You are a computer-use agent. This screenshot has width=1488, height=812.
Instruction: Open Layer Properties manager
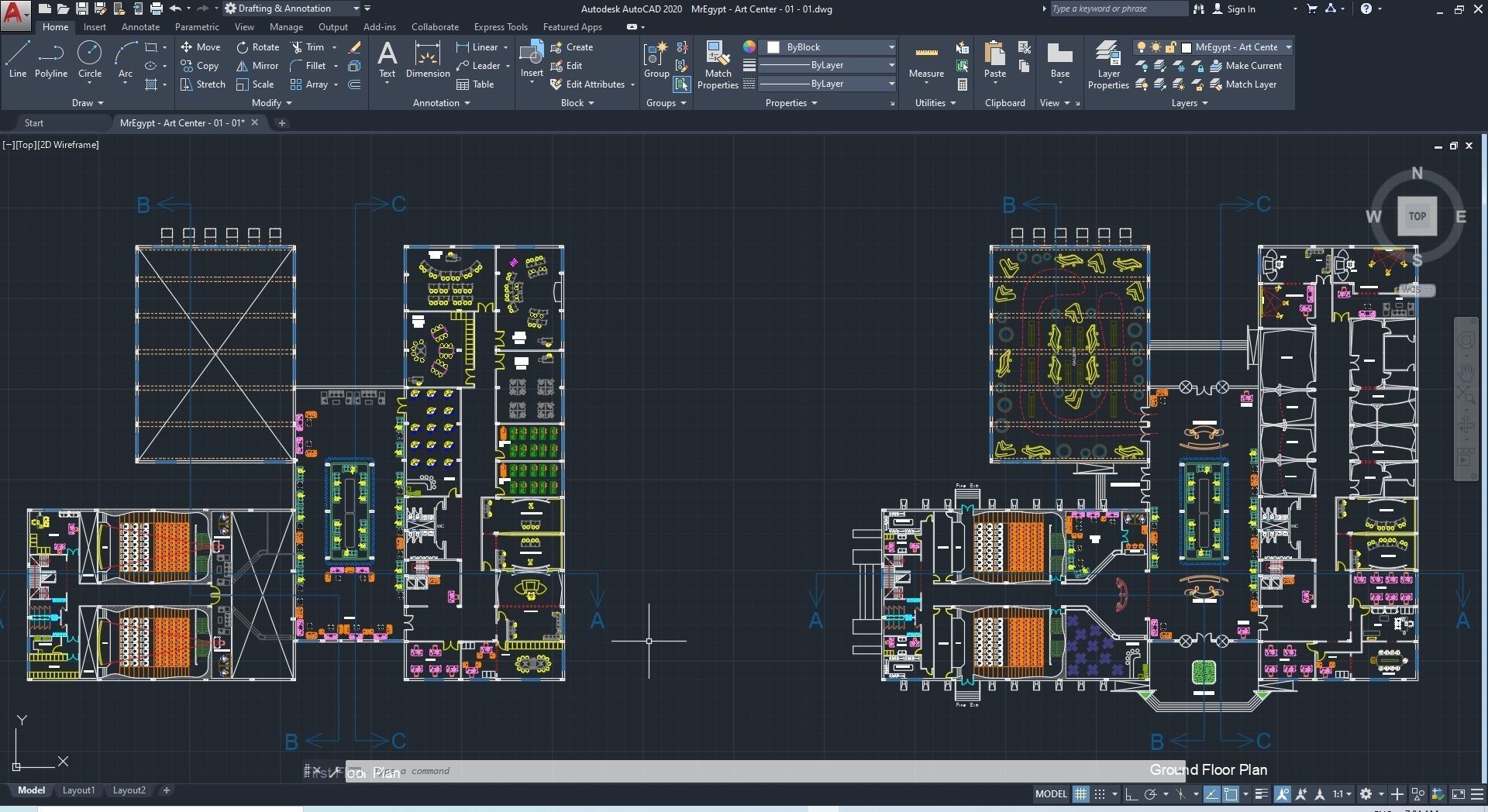[x=1108, y=65]
